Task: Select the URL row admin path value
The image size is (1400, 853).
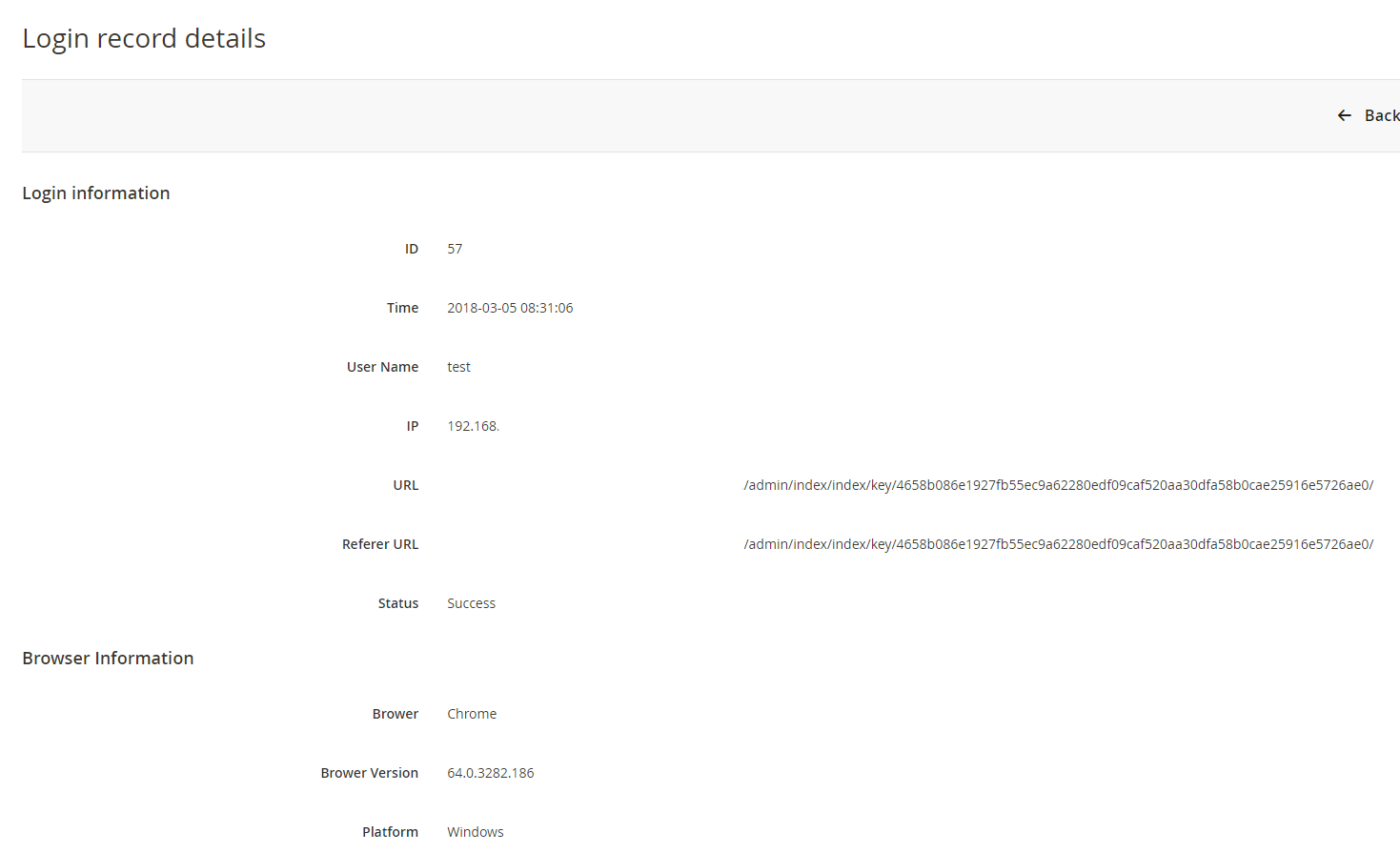Action: (x=1059, y=485)
